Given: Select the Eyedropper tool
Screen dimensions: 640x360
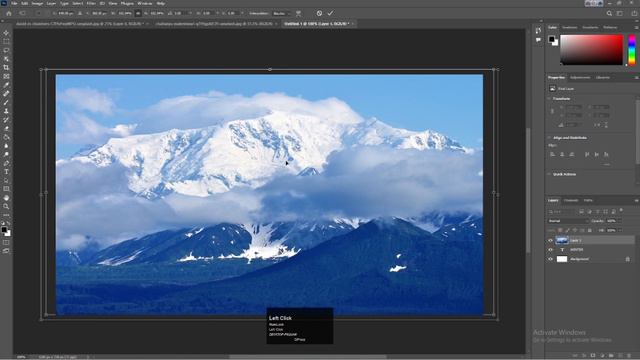Looking at the screenshot, I should point(6,85).
